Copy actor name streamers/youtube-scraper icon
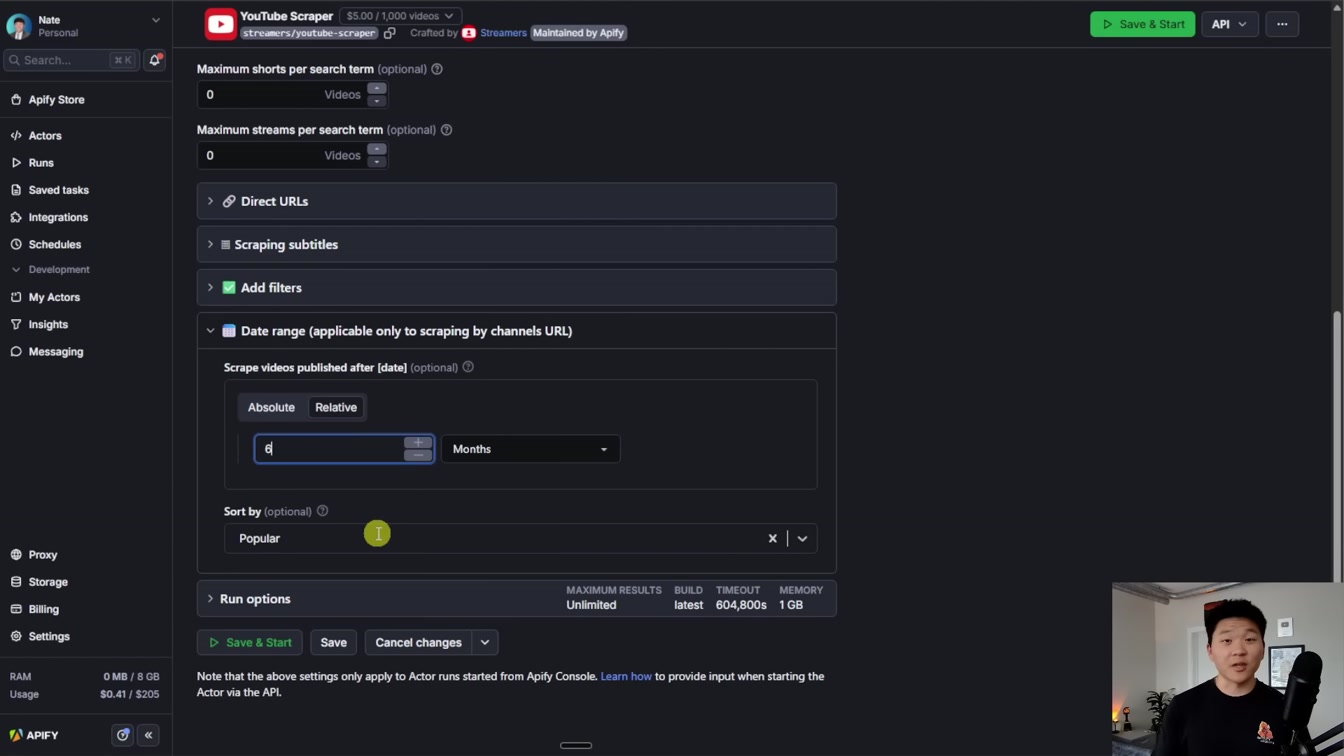Viewport: 1344px width, 756px height. point(390,33)
